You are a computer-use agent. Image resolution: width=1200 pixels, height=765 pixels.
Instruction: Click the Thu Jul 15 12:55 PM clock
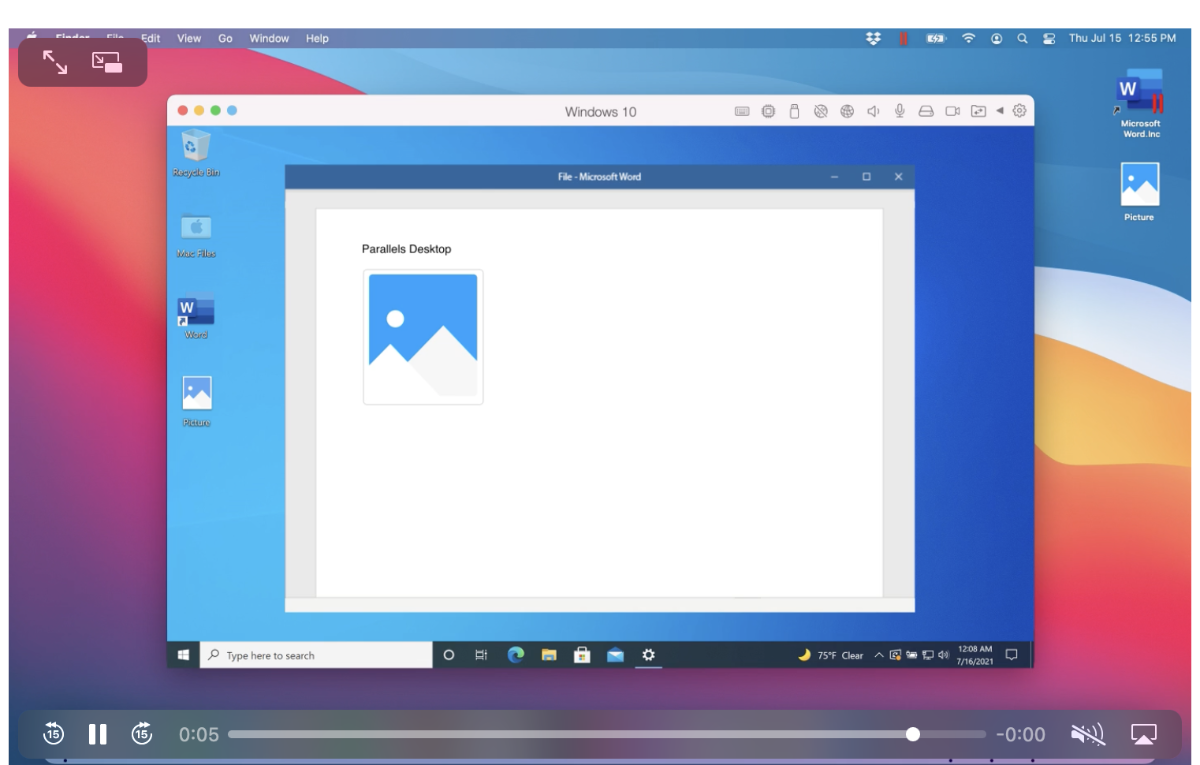tap(1122, 38)
